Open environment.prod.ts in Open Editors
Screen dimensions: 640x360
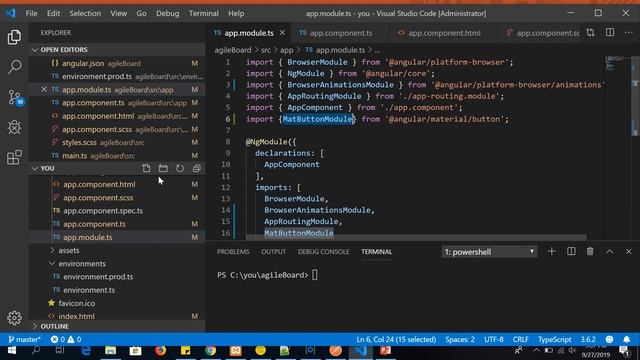click(x=117, y=76)
